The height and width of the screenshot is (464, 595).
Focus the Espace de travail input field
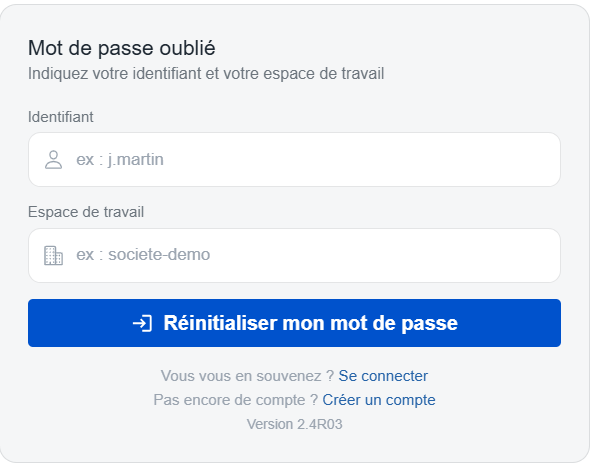click(x=294, y=255)
